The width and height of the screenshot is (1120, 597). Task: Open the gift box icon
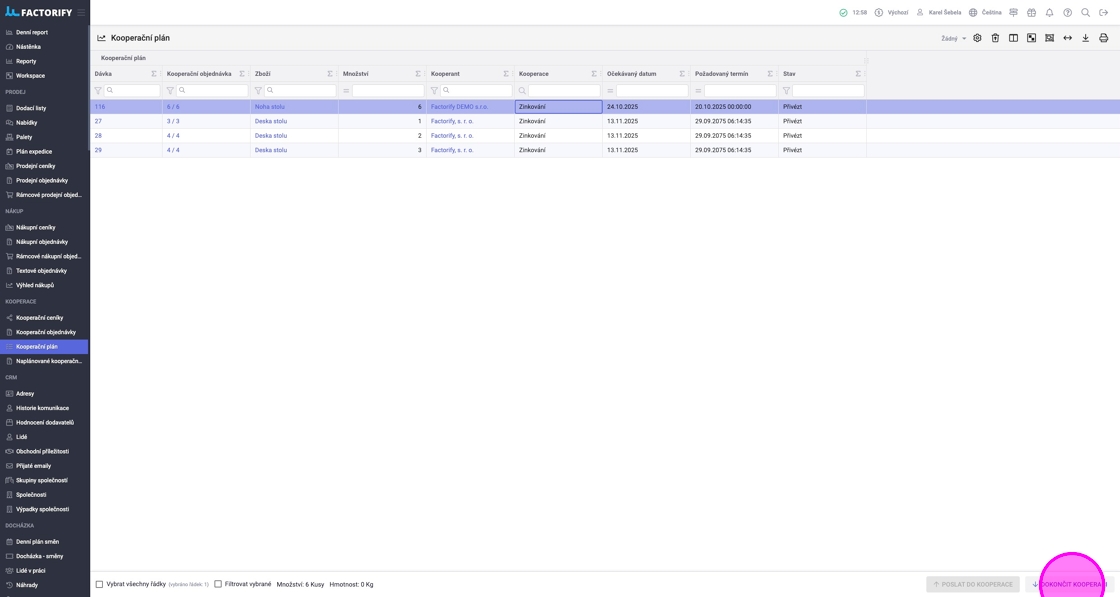1031,12
